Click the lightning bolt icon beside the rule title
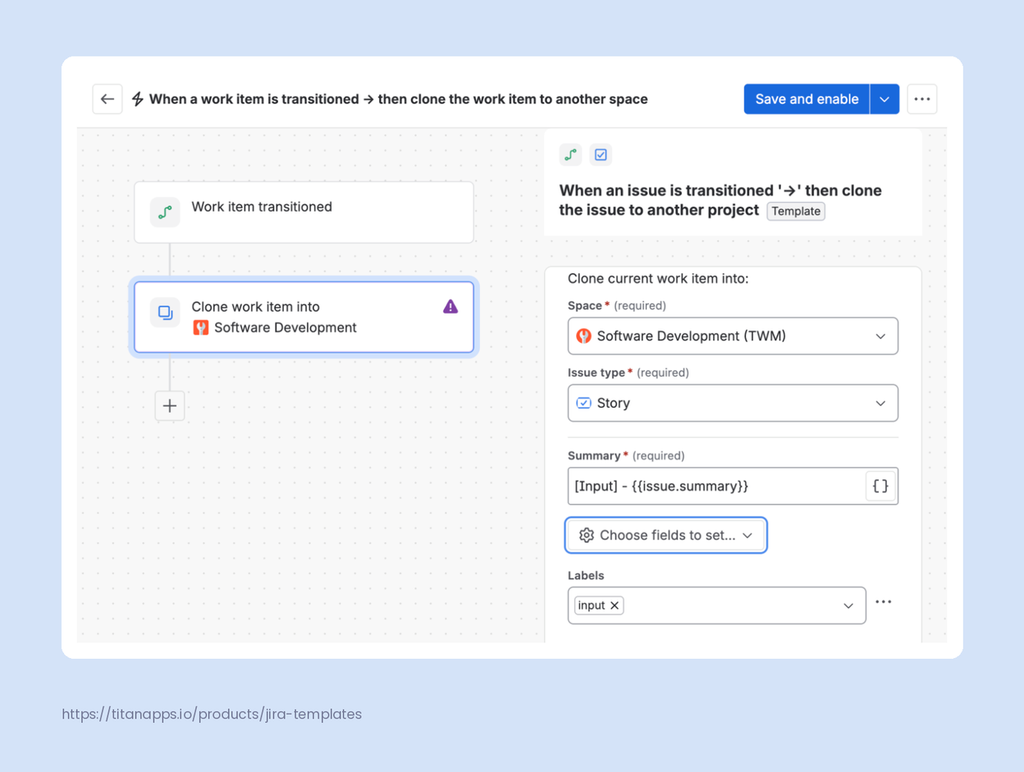The width and height of the screenshot is (1024, 772). point(138,99)
